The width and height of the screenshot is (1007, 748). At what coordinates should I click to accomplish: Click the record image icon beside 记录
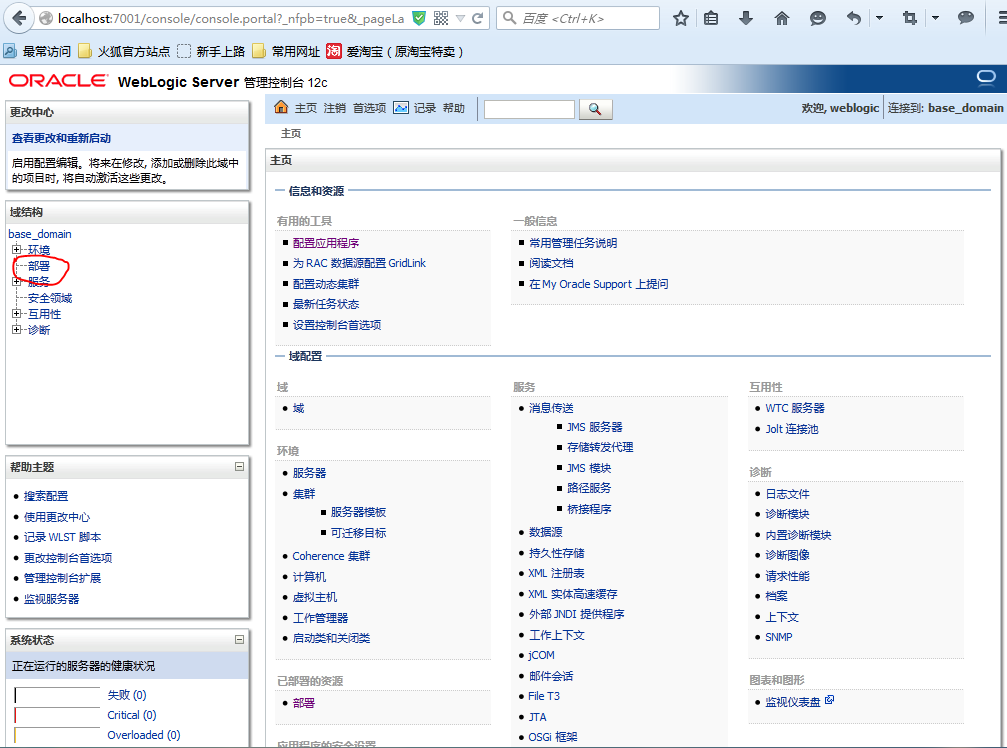coord(401,107)
